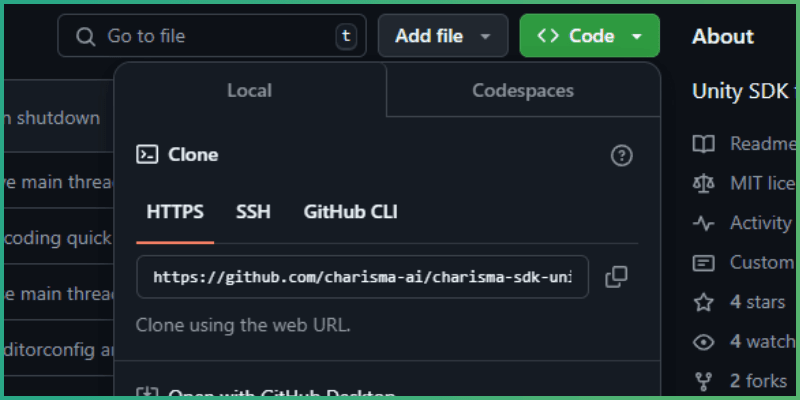The image size is (800, 400).
Task: Click the star icon beside 4 stars
Action: tap(704, 302)
